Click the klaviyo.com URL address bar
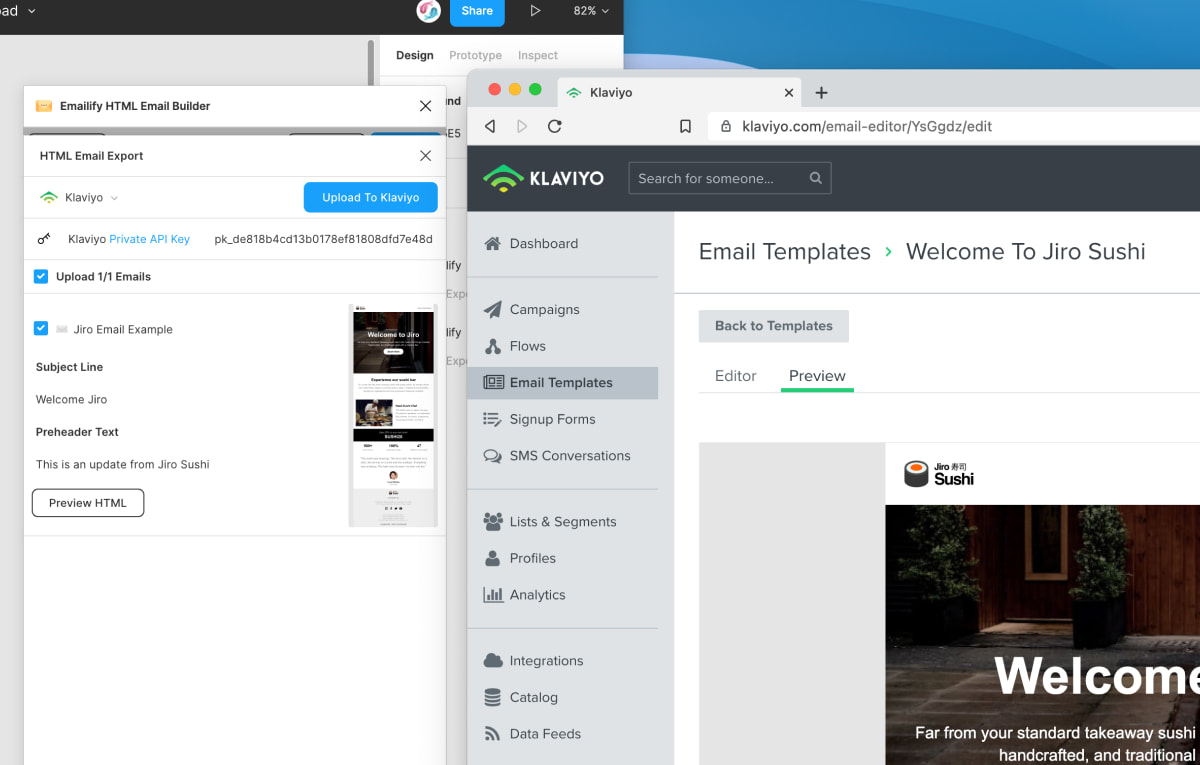This screenshot has width=1200, height=765. click(x=954, y=127)
